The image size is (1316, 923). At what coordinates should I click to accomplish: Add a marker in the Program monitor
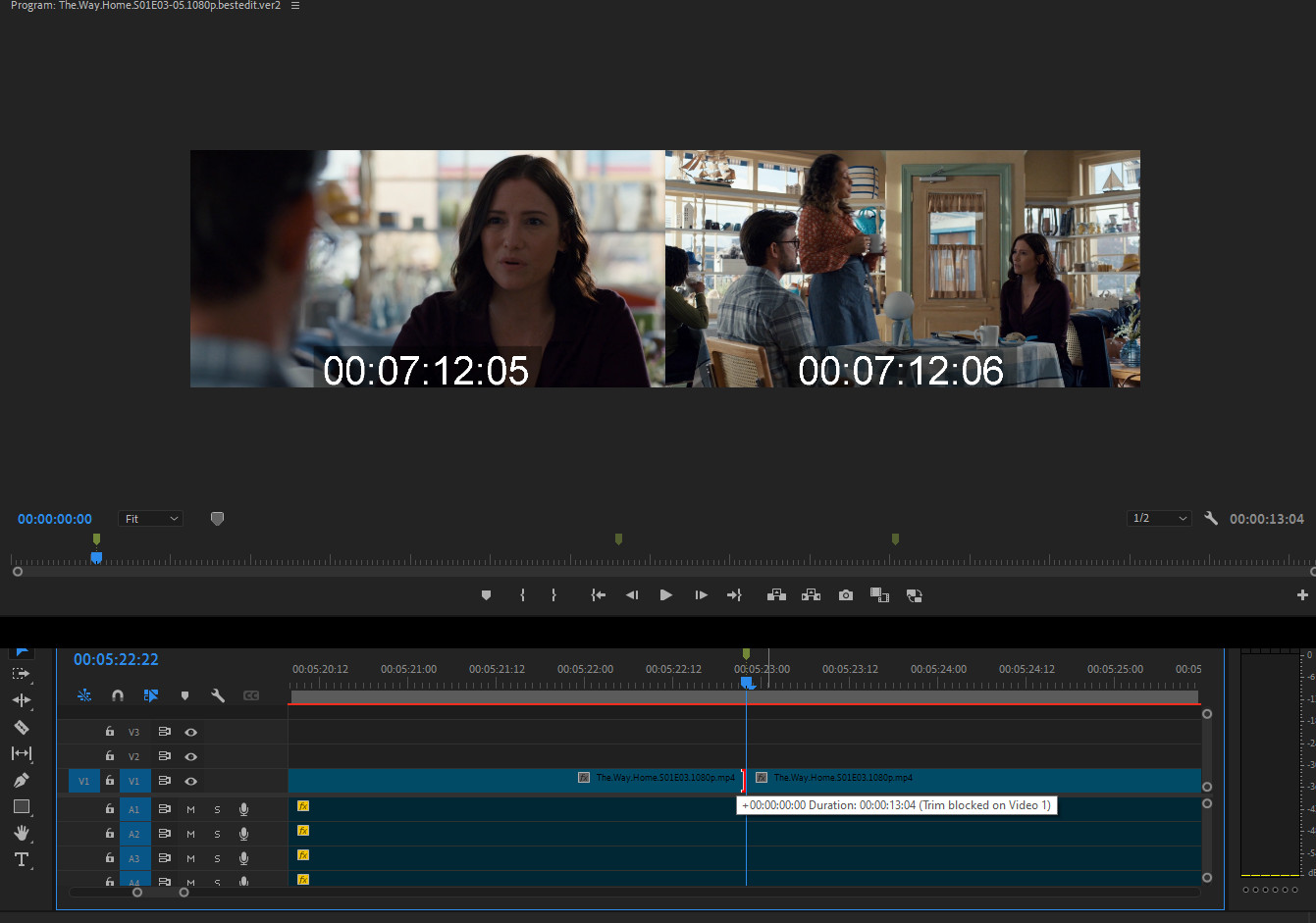(x=486, y=595)
